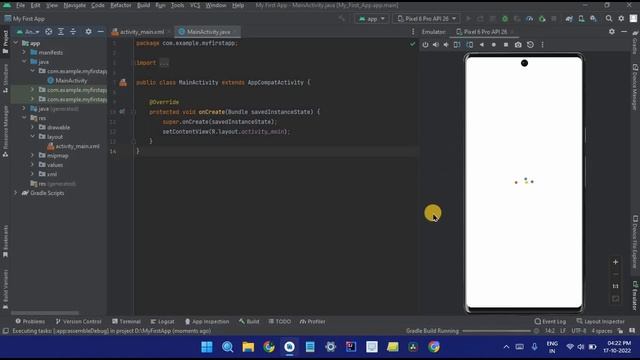Image resolution: width=640 pixels, height=360 pixels.
Task: Open the VCS menu
Action: 195,5
